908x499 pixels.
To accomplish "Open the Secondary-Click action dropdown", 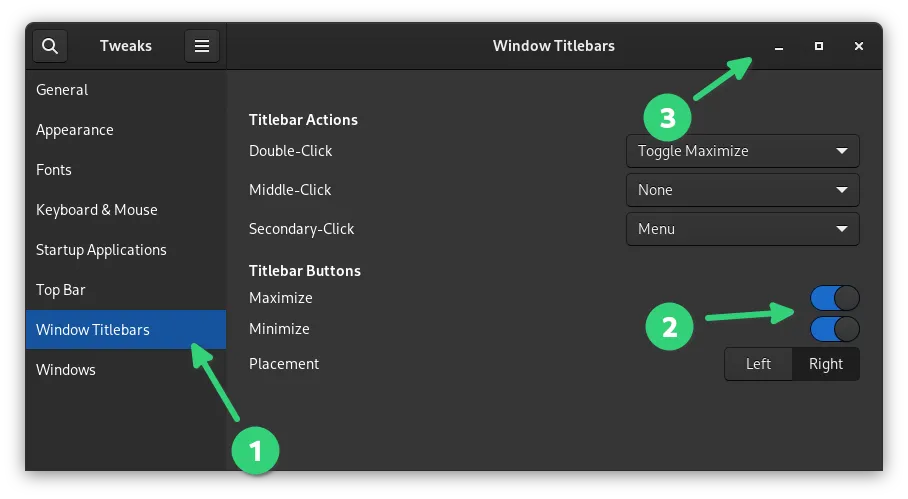I will click(x=742, y=229).
